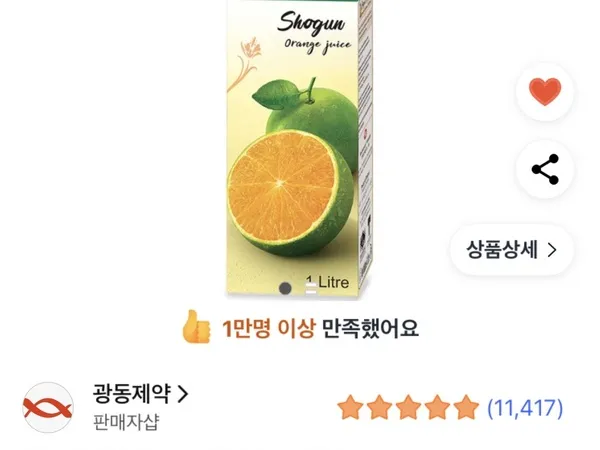Select the white image pagination indicator
Image resolution: width=600 pixels, height=450 pixels.
coord(311,286)
